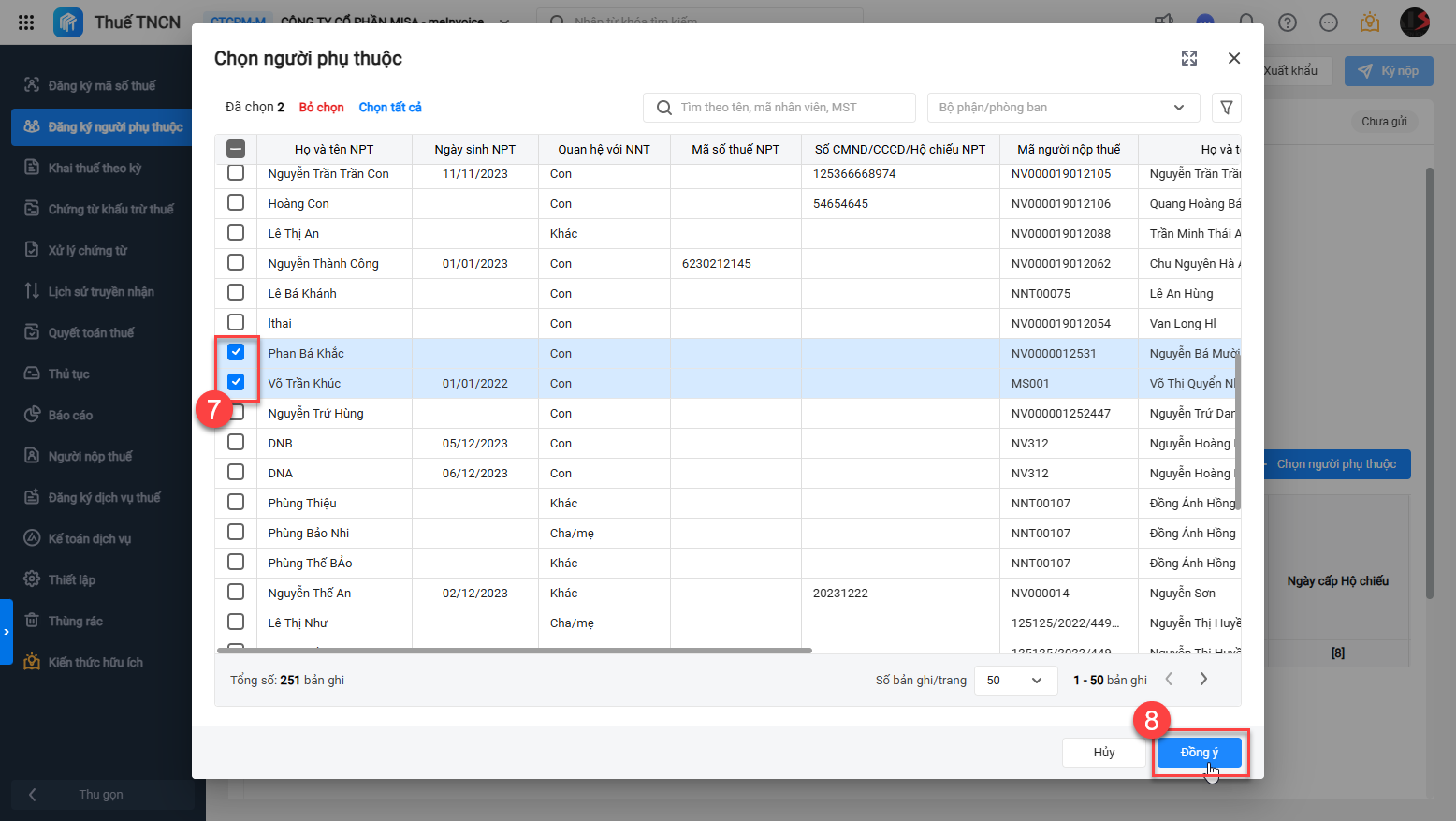
Task: Open Khai thuế theo kỳ menu
Action: [x=102, y=168]
